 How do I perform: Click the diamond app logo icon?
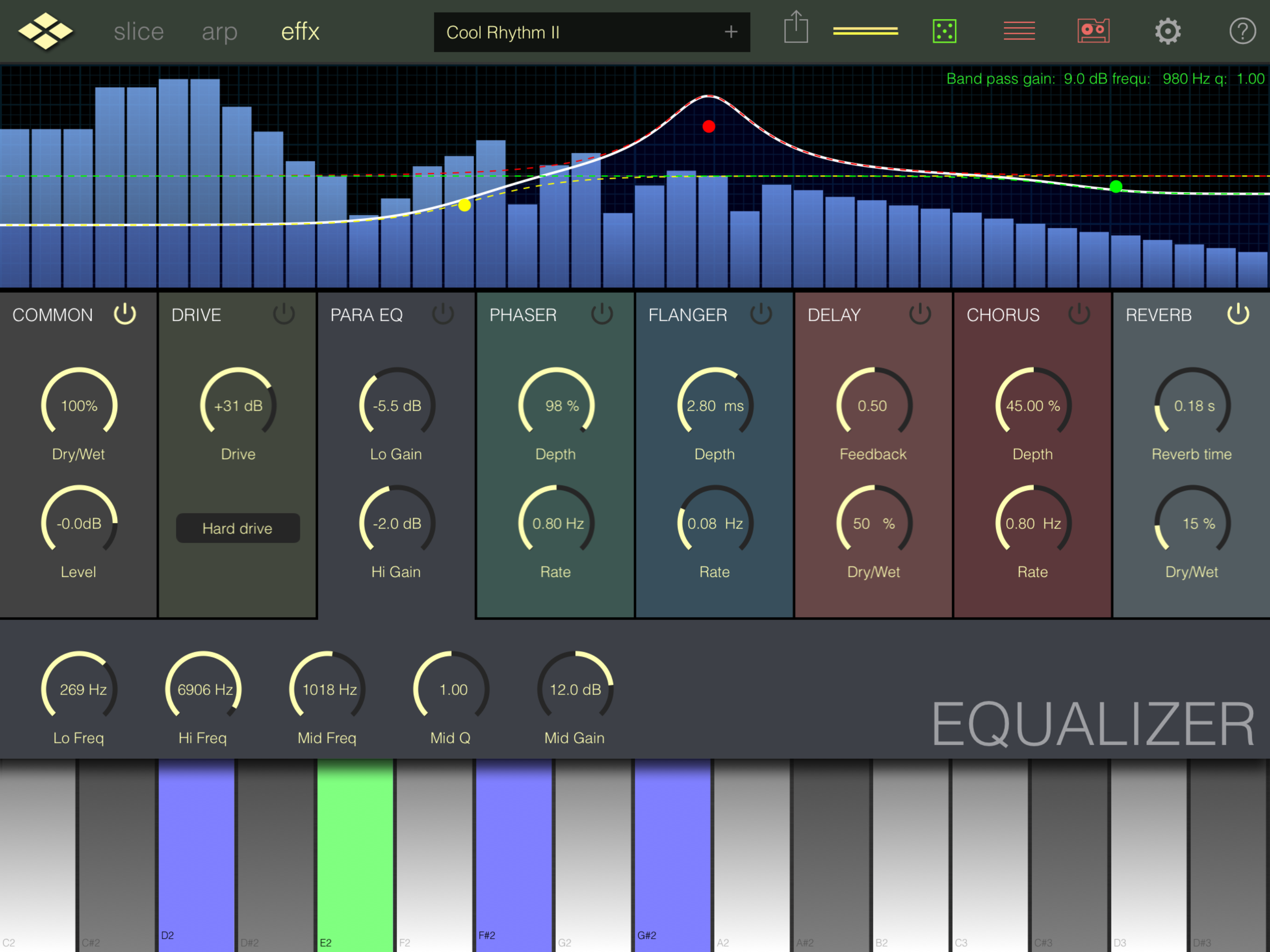click(x=45, y=31)
